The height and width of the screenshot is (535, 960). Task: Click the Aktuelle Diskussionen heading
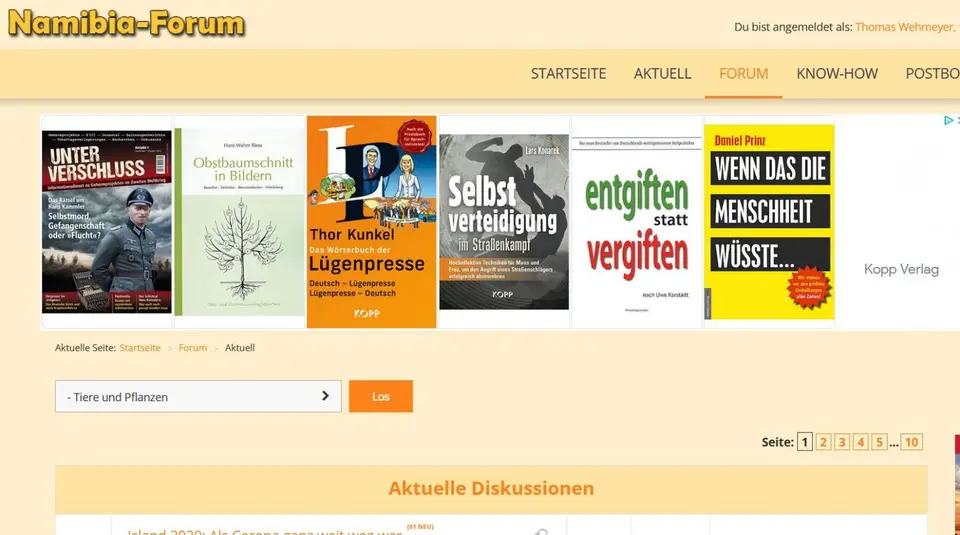point(491,488)
